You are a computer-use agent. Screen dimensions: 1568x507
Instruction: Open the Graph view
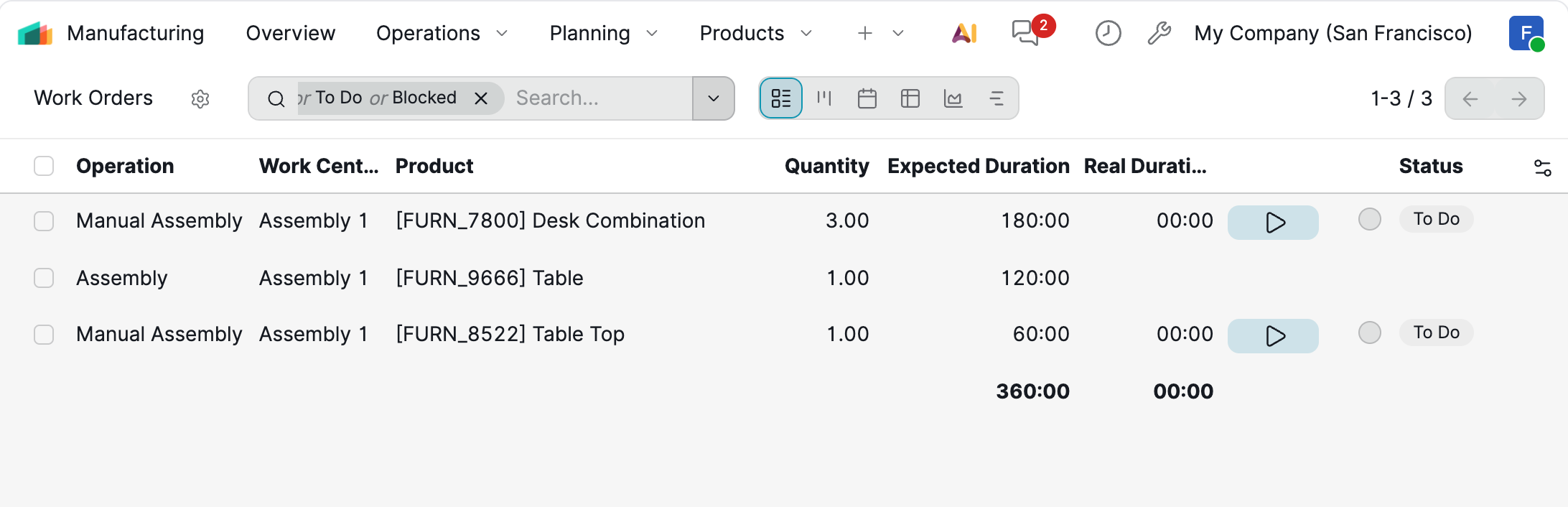953,98
